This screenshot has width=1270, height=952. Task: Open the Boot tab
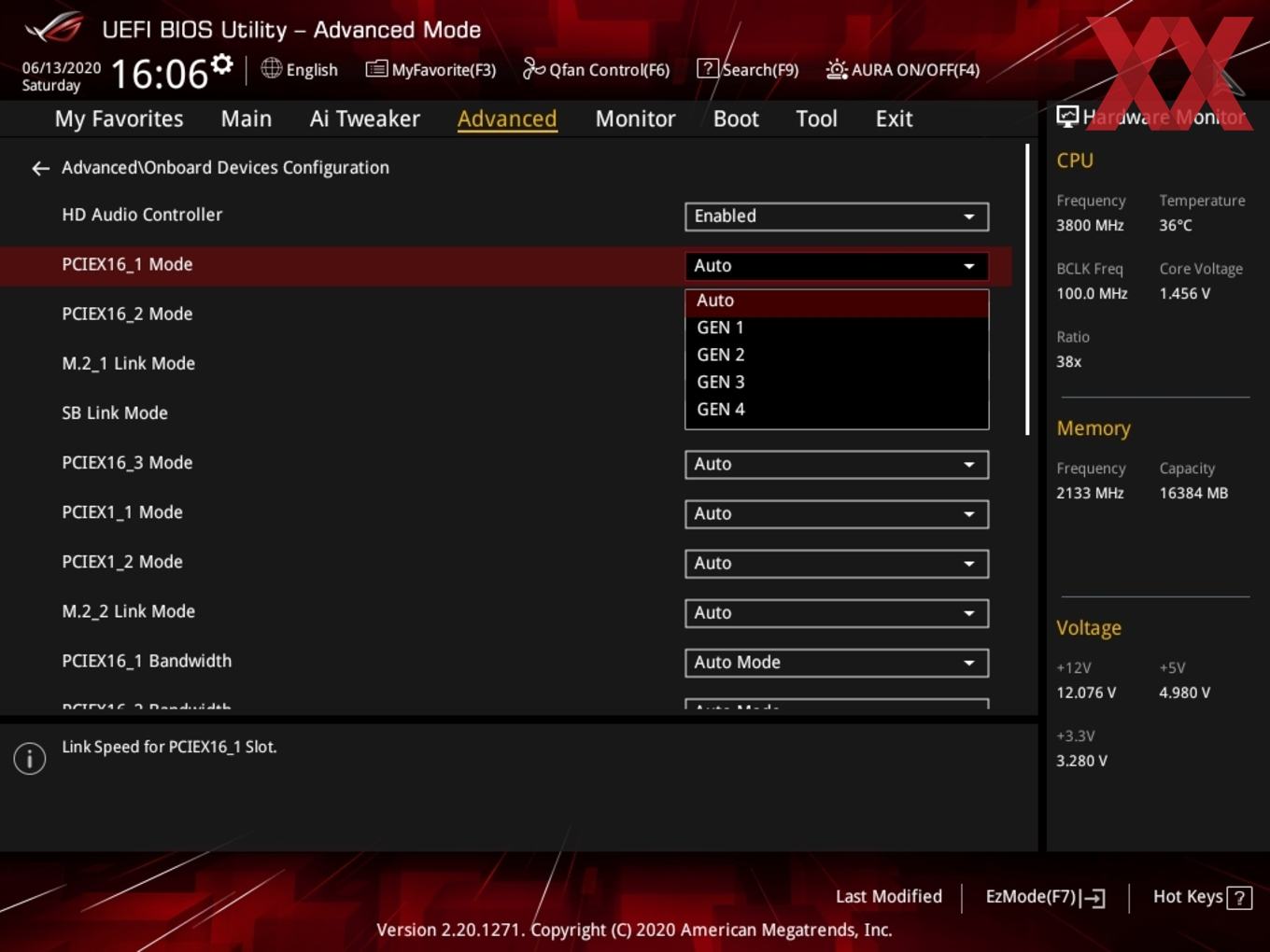[x=736, y=119]
